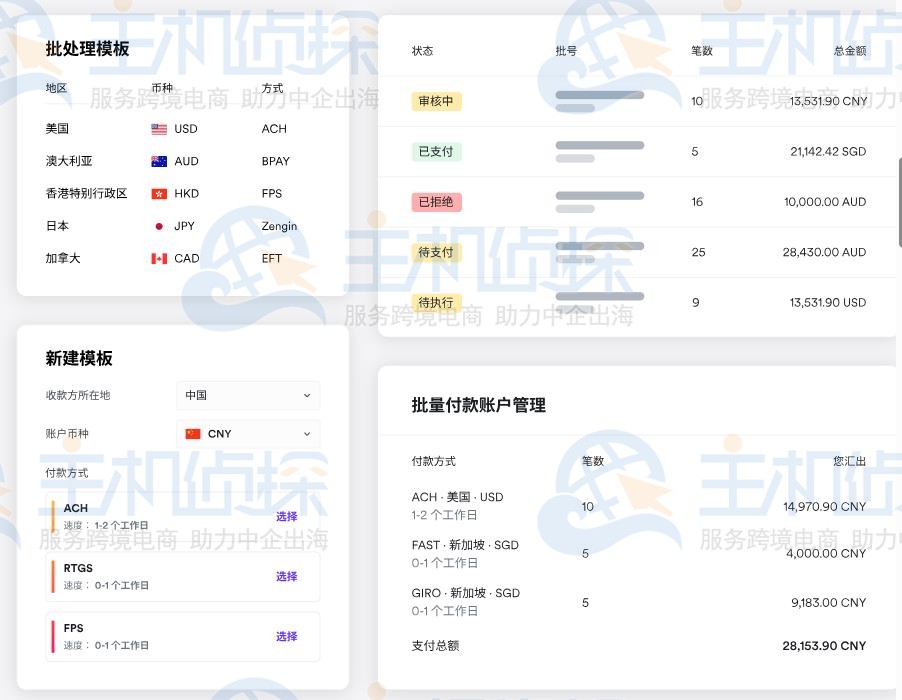Click the US flag icon next to USD
Screen dimensions: 902x700
158,128
